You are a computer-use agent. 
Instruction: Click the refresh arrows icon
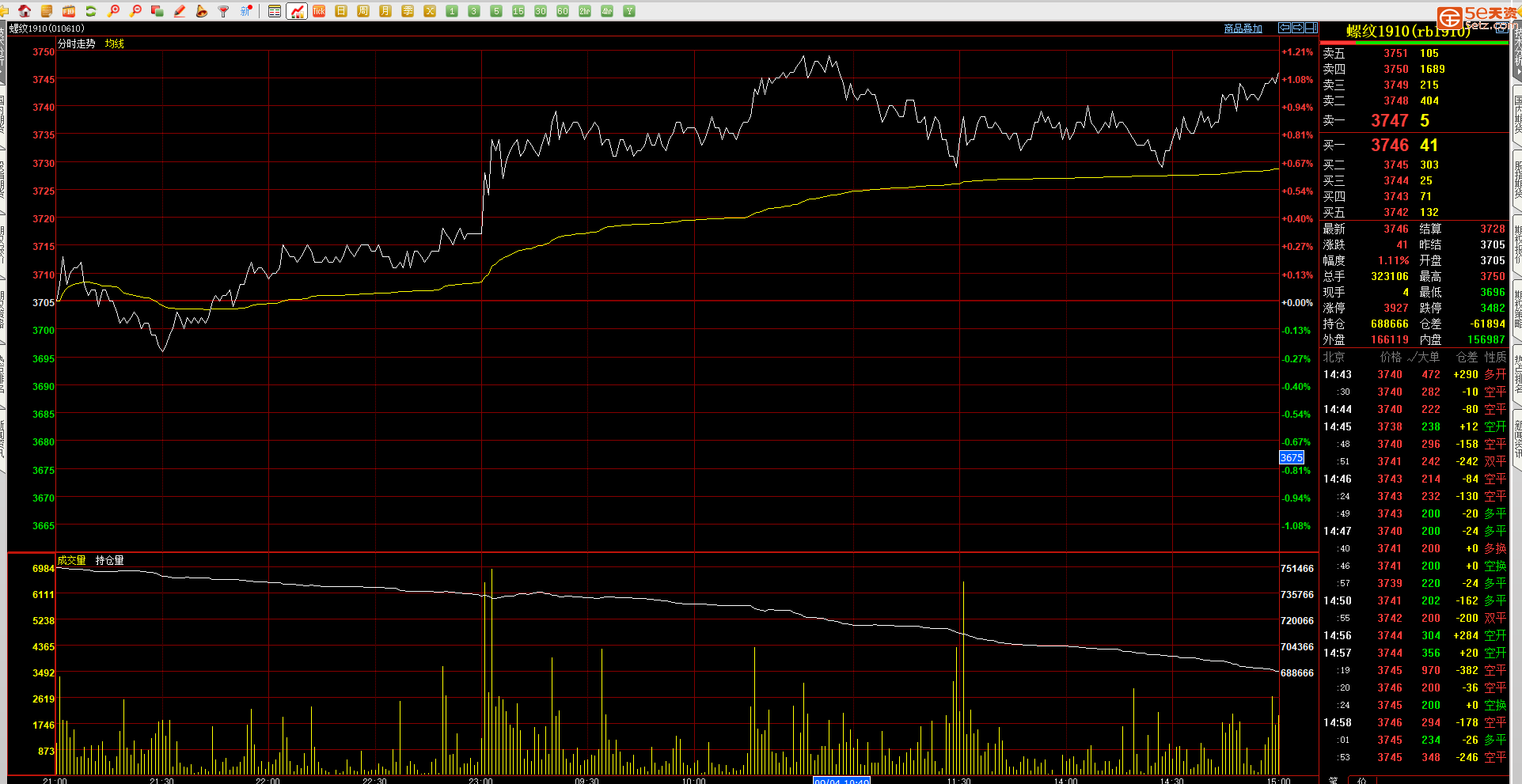[91, 11]
